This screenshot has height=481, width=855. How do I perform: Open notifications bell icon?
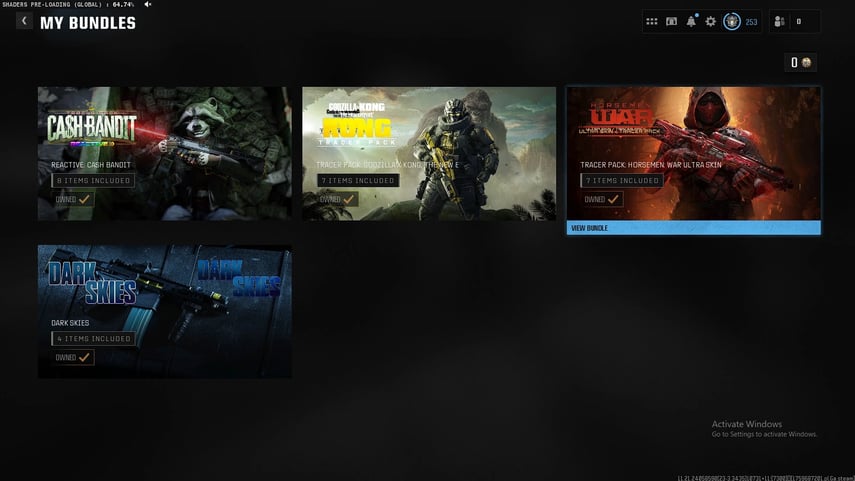[x=691, y=21]
